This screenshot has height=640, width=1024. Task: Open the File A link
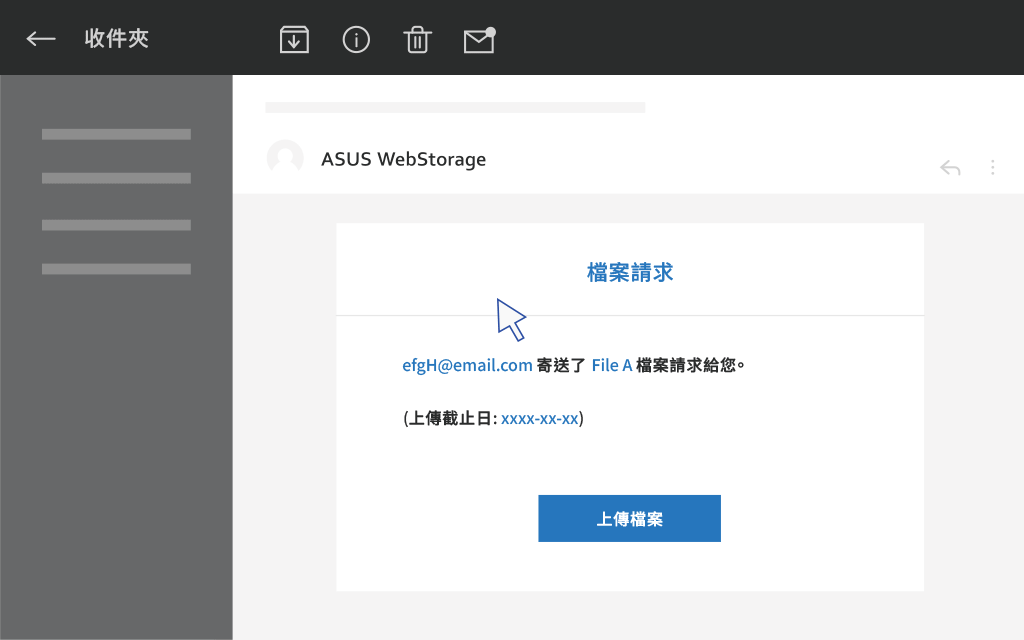(612, 365)
